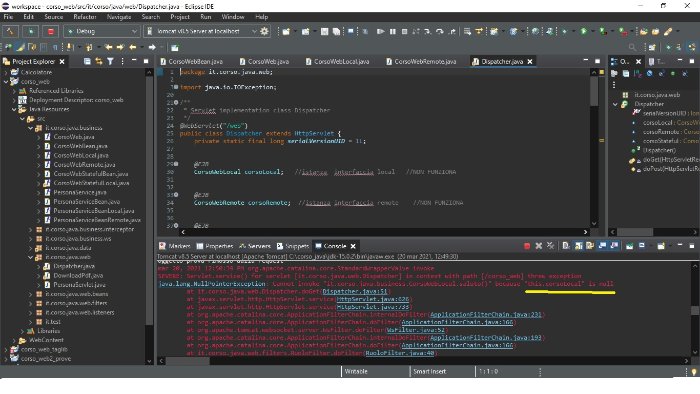Collapse the corso_web project node
Screen dimensions: 700x394
click(x=6, y=82)
